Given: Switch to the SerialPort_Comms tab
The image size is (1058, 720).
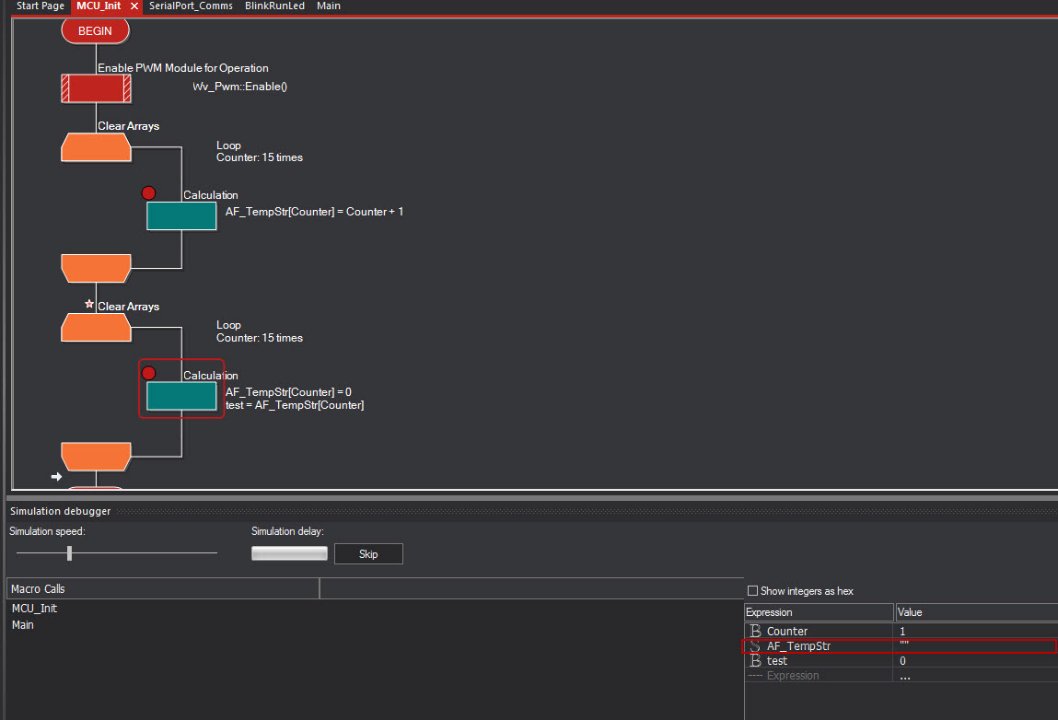Looking at the screenshot, I should (x=191, y=6).
